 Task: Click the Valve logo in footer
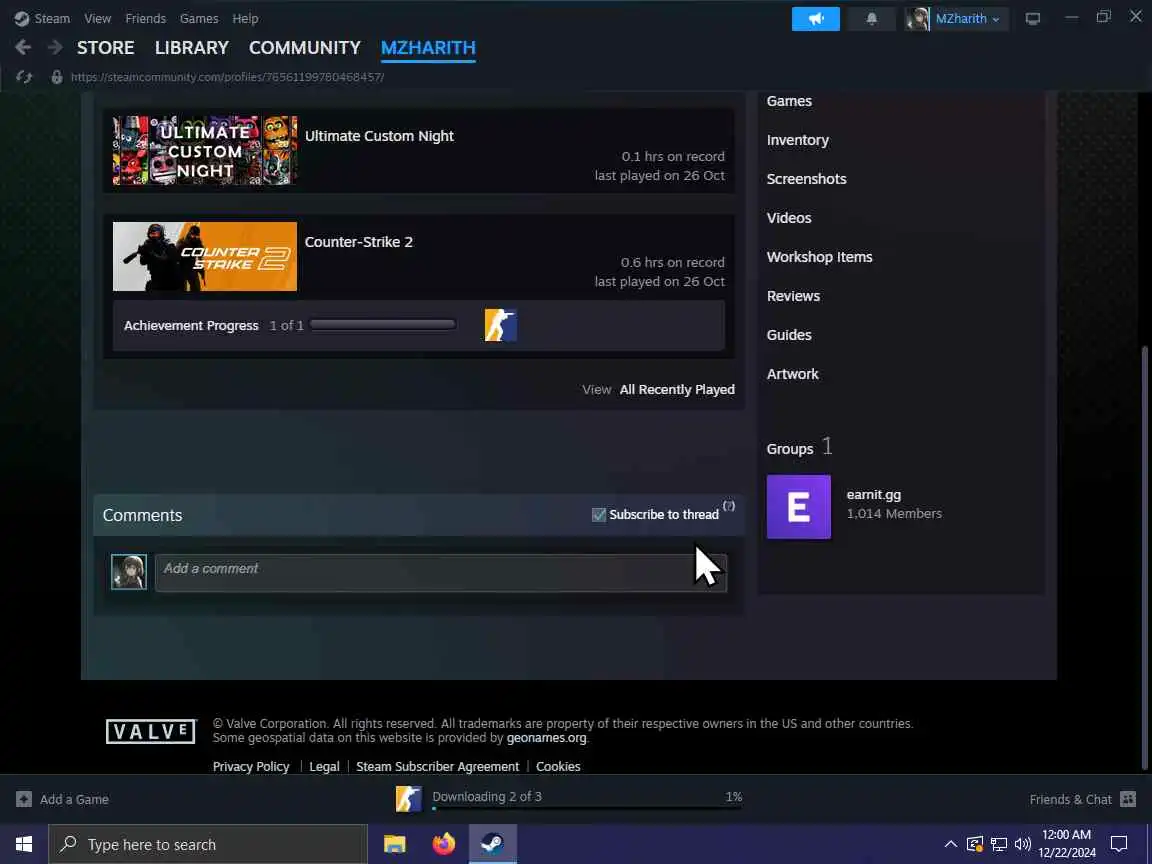point(151,731)
